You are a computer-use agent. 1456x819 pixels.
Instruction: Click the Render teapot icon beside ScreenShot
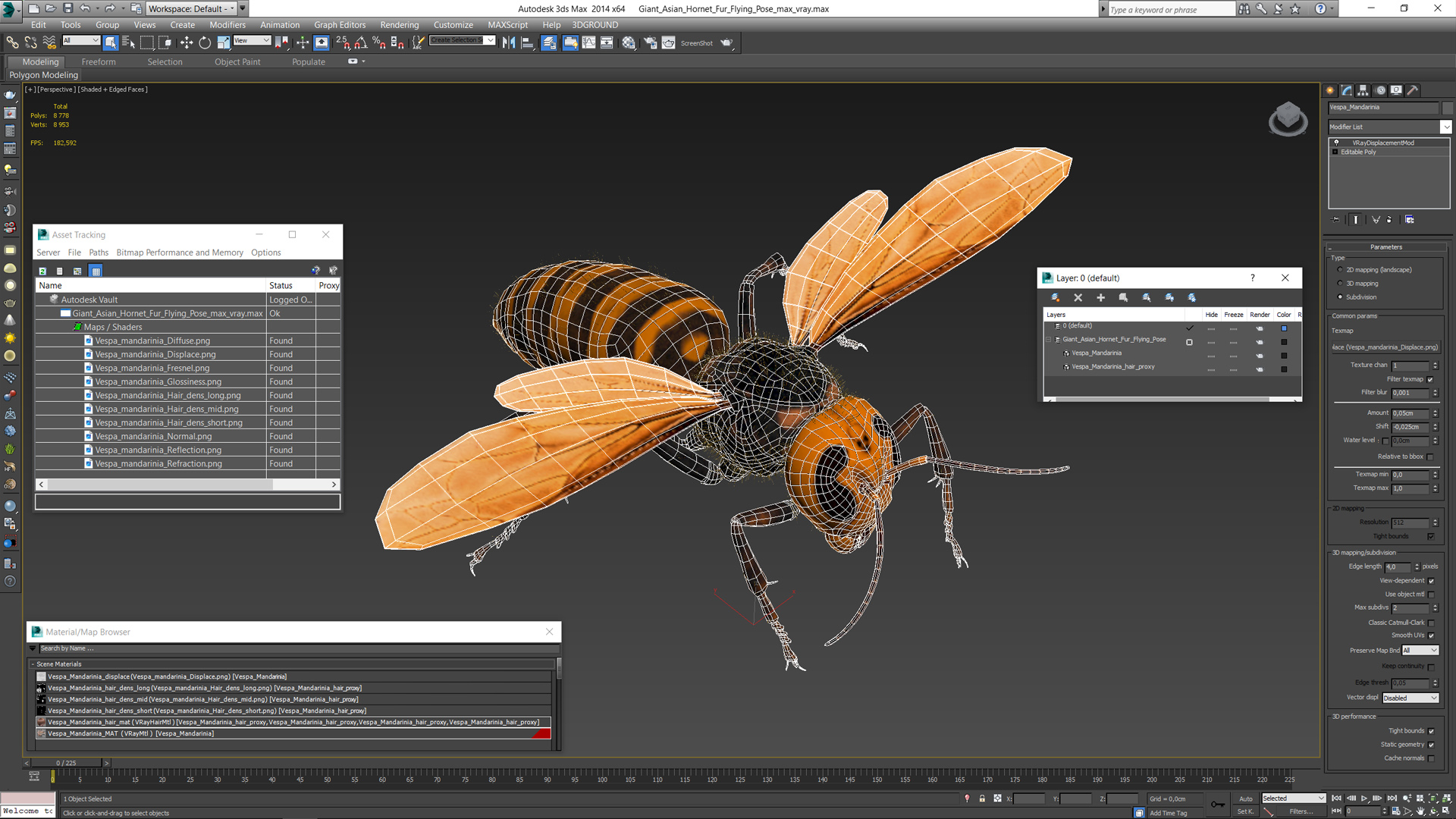coord(726,42)
